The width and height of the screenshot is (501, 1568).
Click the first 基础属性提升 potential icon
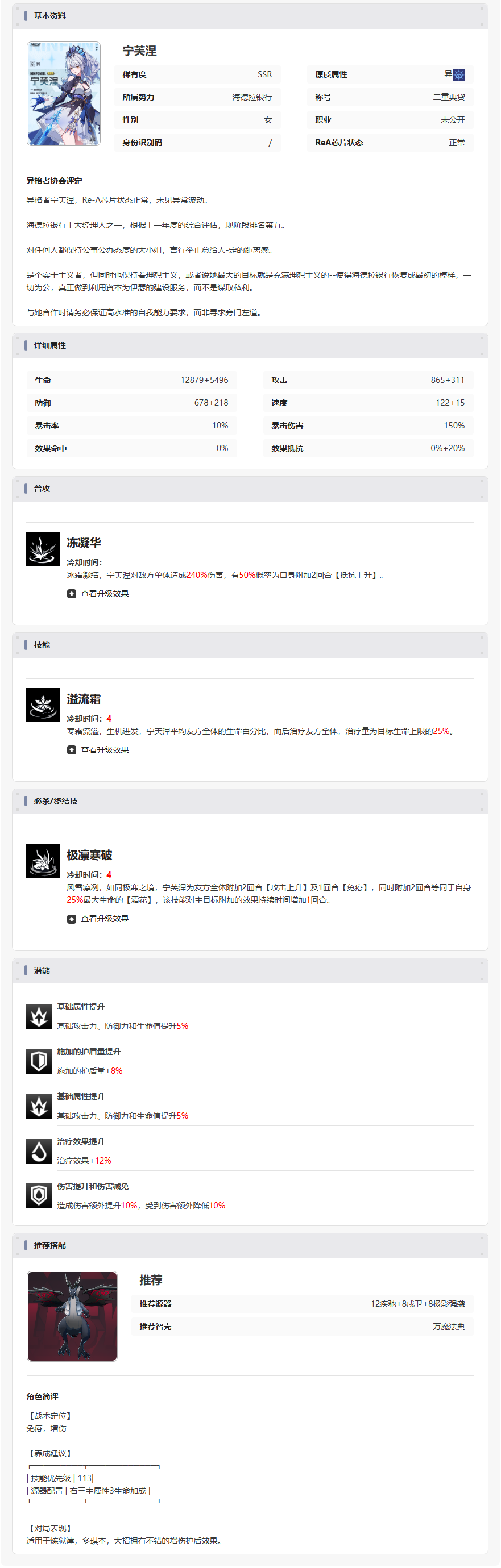(x=39, y=1016)
